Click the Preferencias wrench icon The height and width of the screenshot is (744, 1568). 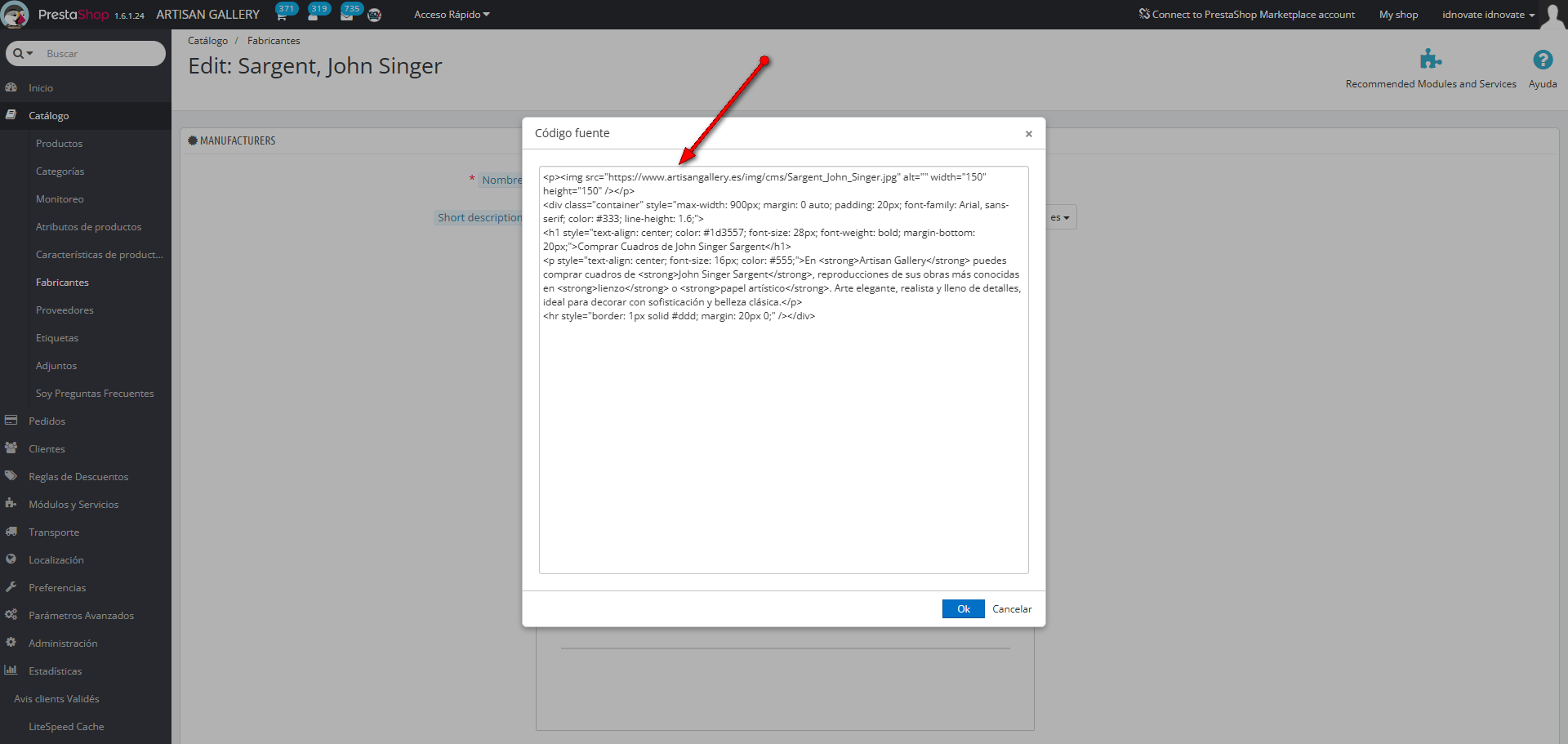point(11,587)
